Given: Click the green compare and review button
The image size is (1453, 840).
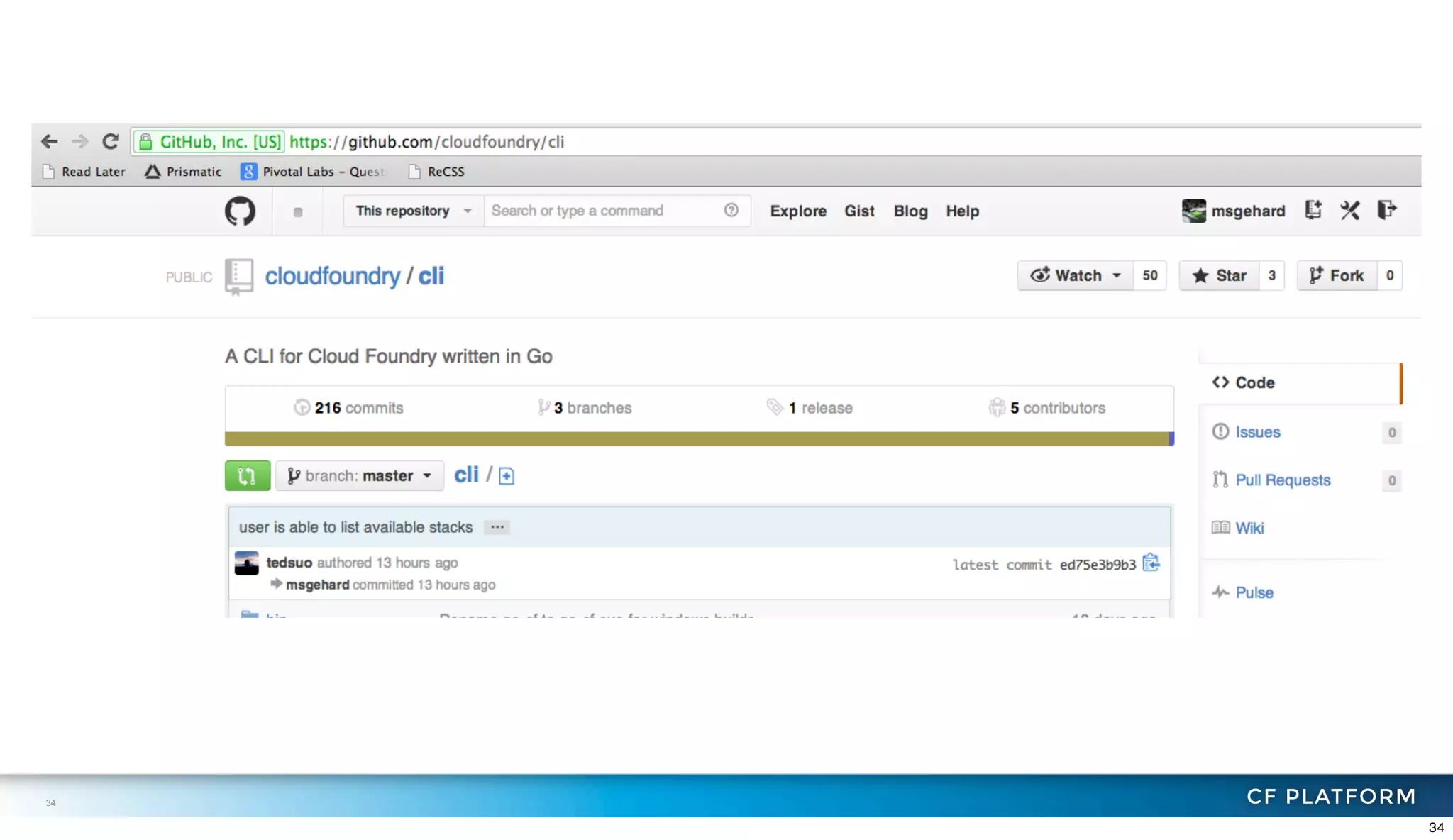Looking at the screenshot, I should (x=247, y=475).
